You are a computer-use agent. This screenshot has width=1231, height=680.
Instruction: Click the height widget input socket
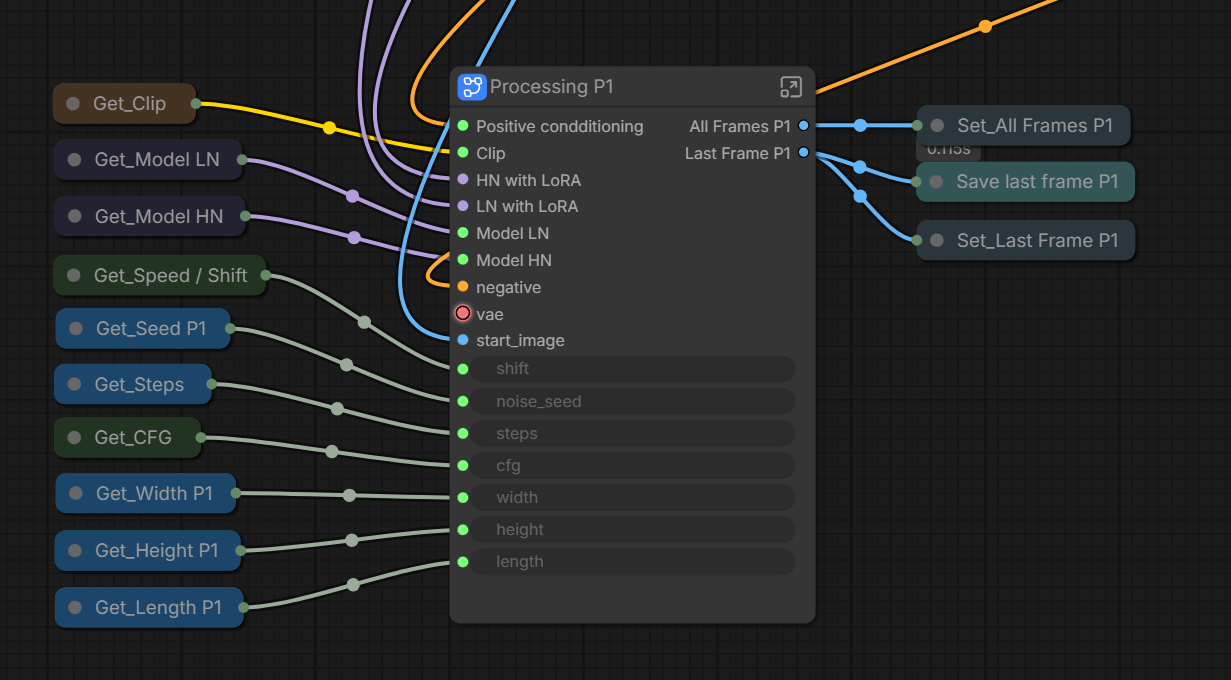(463, 529)
